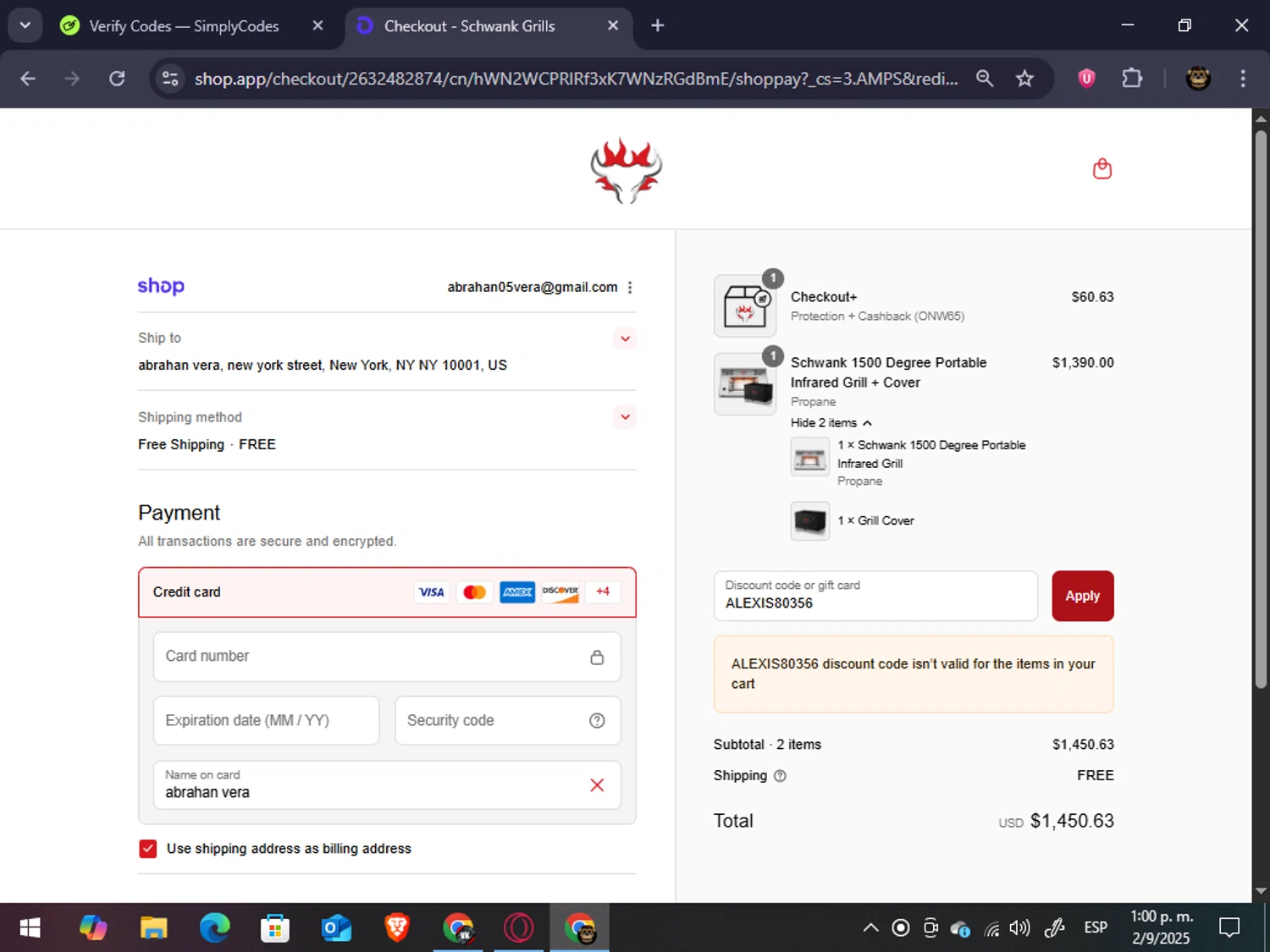The image size is (1270, 952).
Task: Collapse the Hide 2 items list
Action: point(831,423)
